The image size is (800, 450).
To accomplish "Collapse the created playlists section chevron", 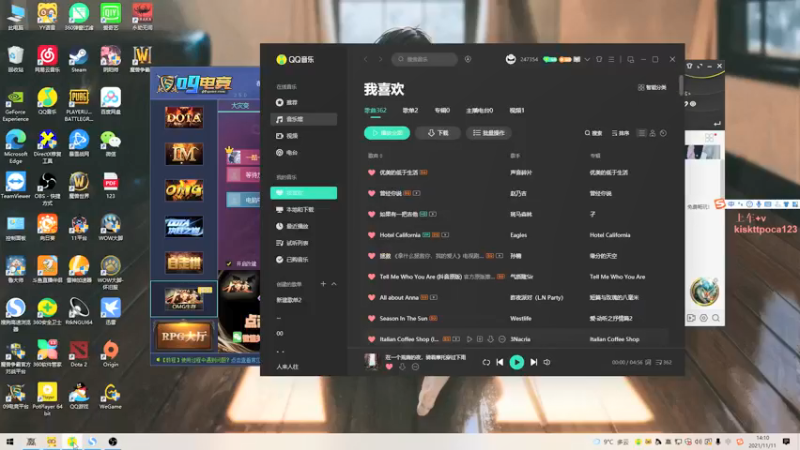I will [x=334, y=284].
